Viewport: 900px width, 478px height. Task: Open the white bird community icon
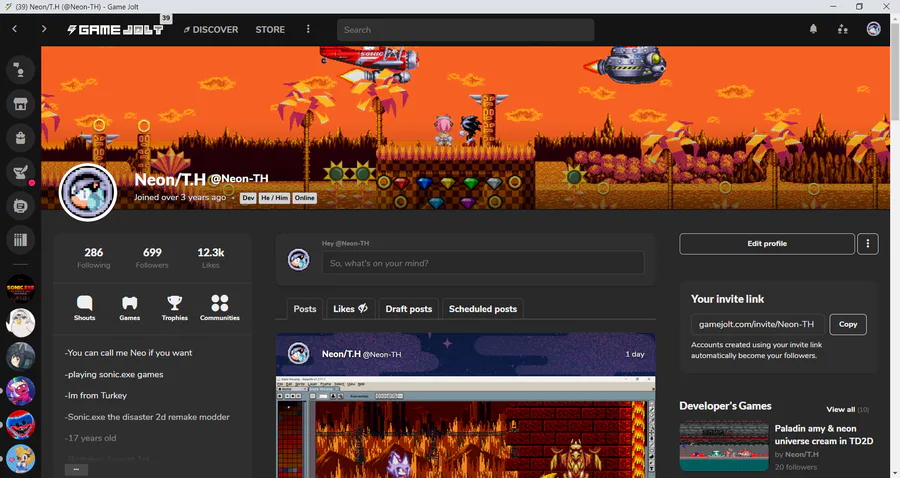pos(20,322)
